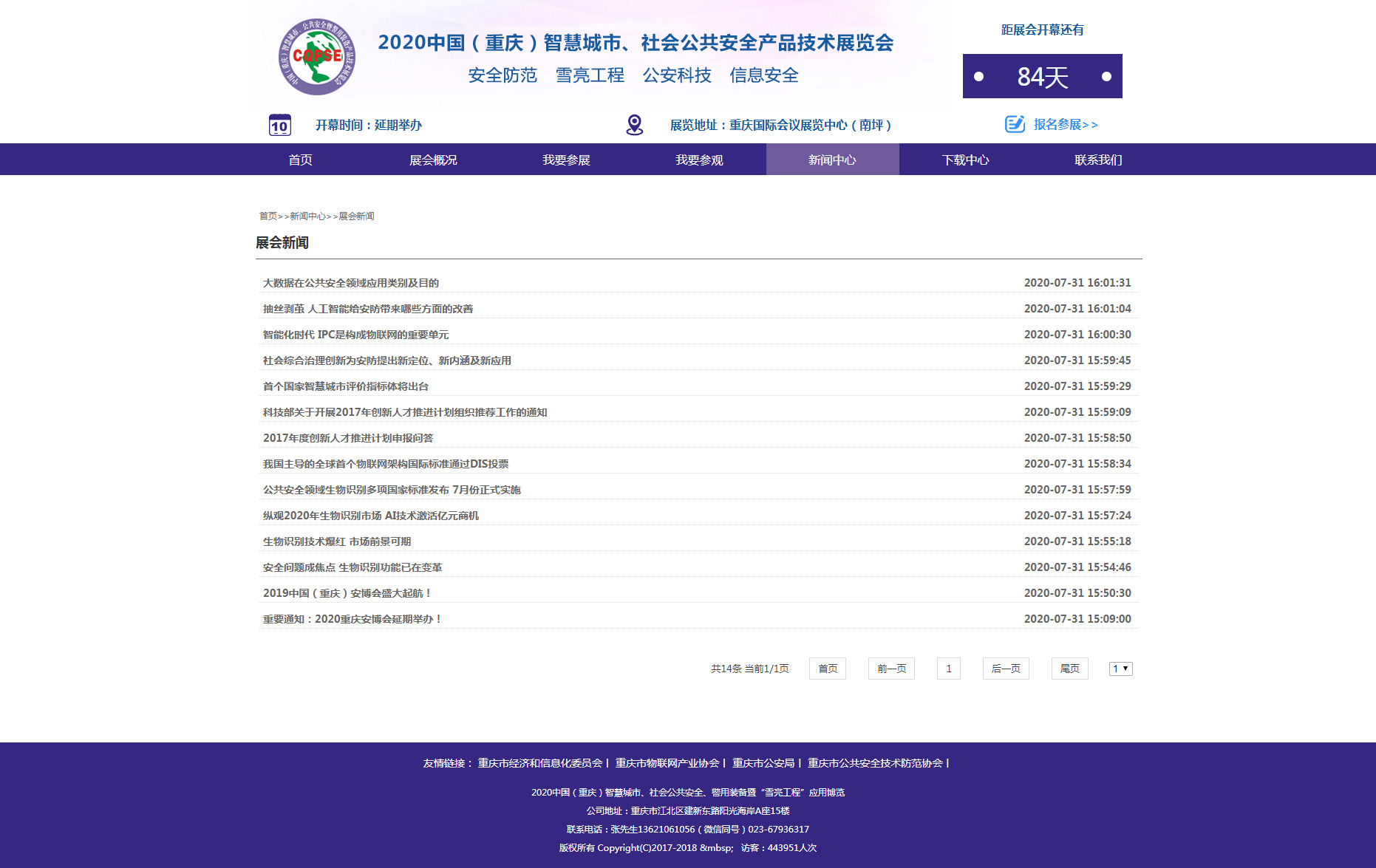Open article 首个国家智慧城市评价指标体将出台

pyautogui.click(x=346, y=386)
